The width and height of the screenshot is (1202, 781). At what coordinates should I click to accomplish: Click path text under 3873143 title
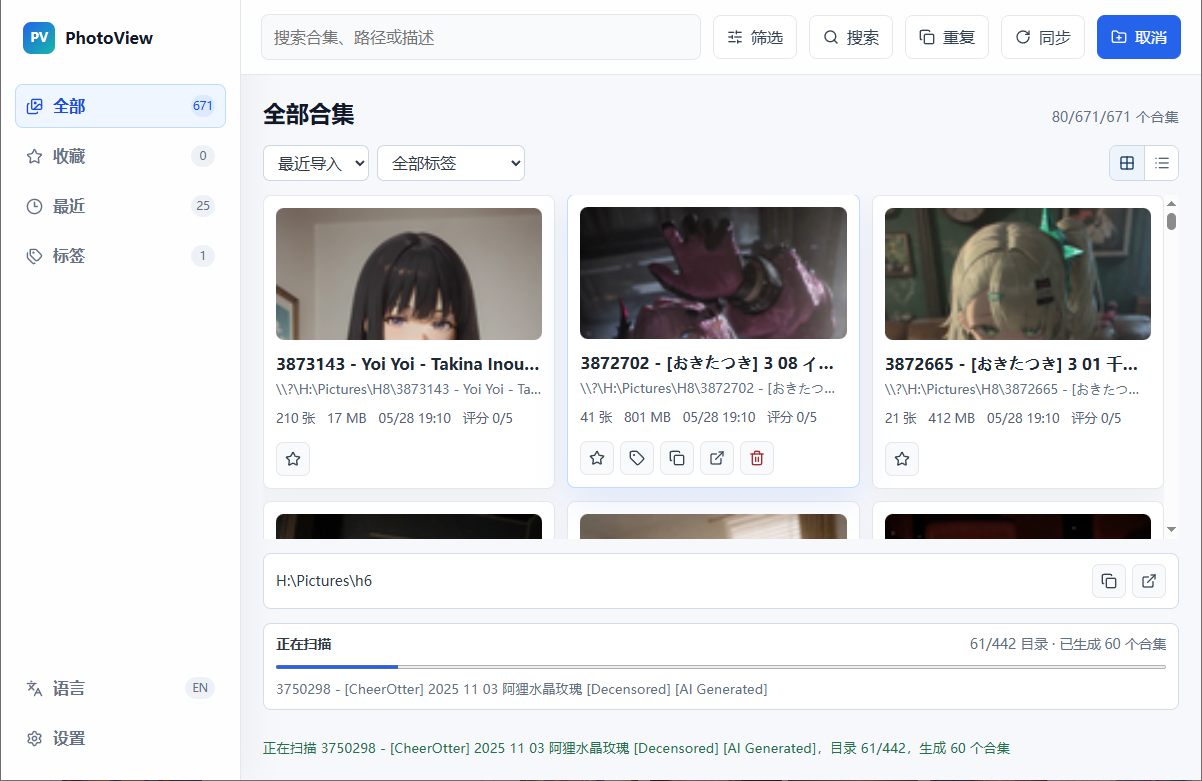tap(408, 389)
